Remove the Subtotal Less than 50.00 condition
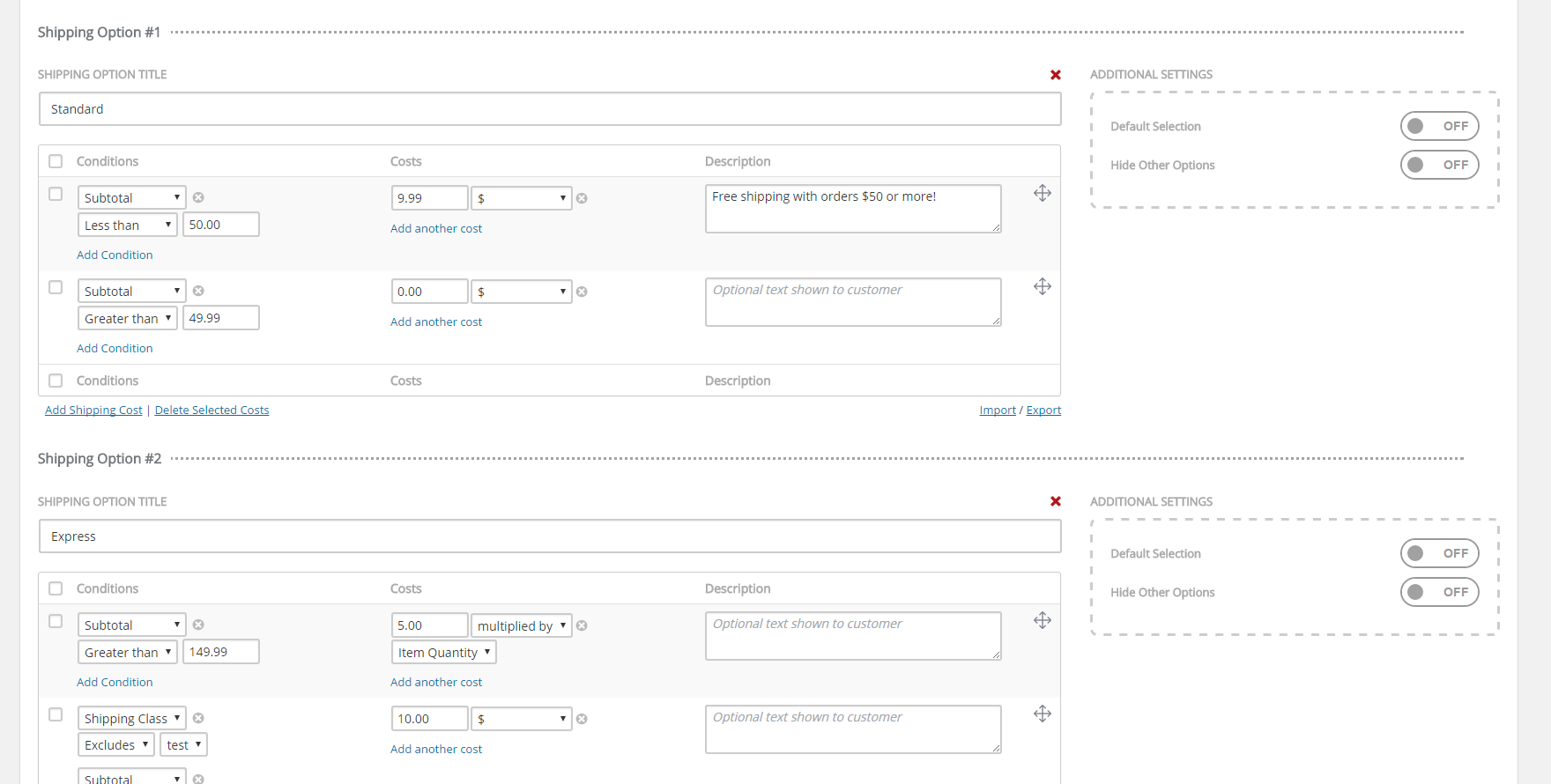Image resolution: width=1551 pixels, height=784 pixels. [198, 198]
